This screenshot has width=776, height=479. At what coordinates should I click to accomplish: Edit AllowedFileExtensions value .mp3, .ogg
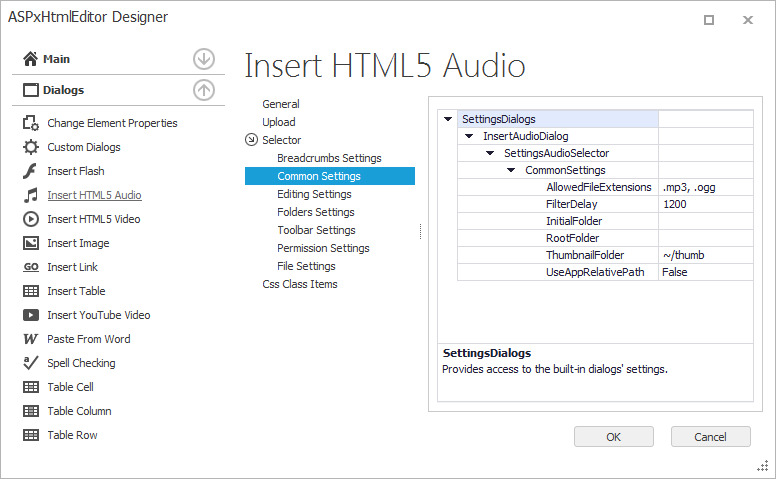[x=706, y=187]
